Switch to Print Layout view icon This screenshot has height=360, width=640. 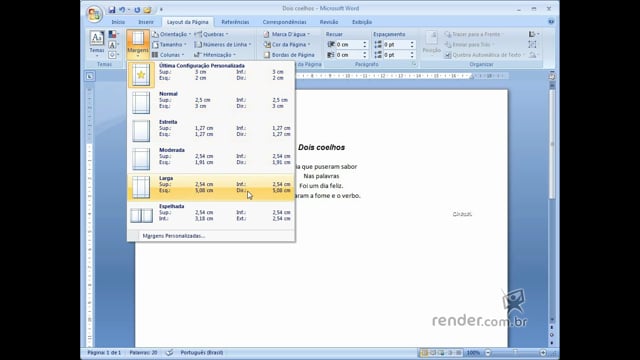point(424,353)
